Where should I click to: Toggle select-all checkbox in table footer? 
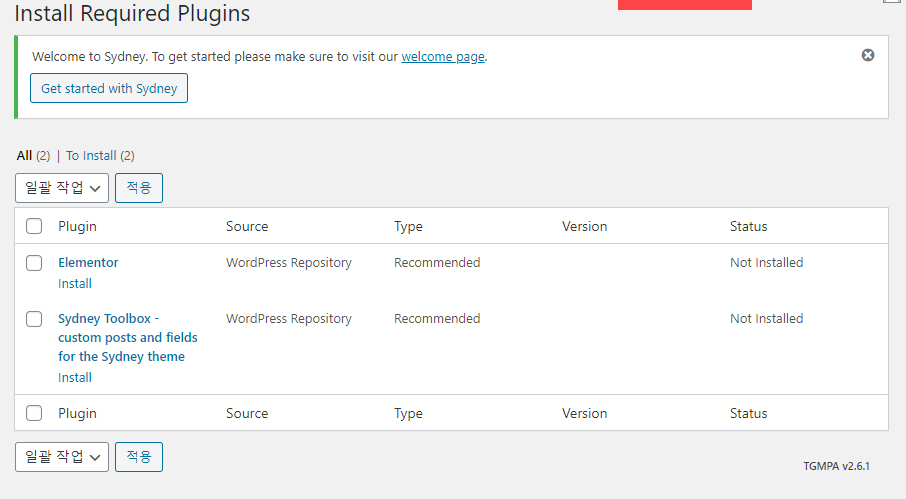tap(34, 413)
